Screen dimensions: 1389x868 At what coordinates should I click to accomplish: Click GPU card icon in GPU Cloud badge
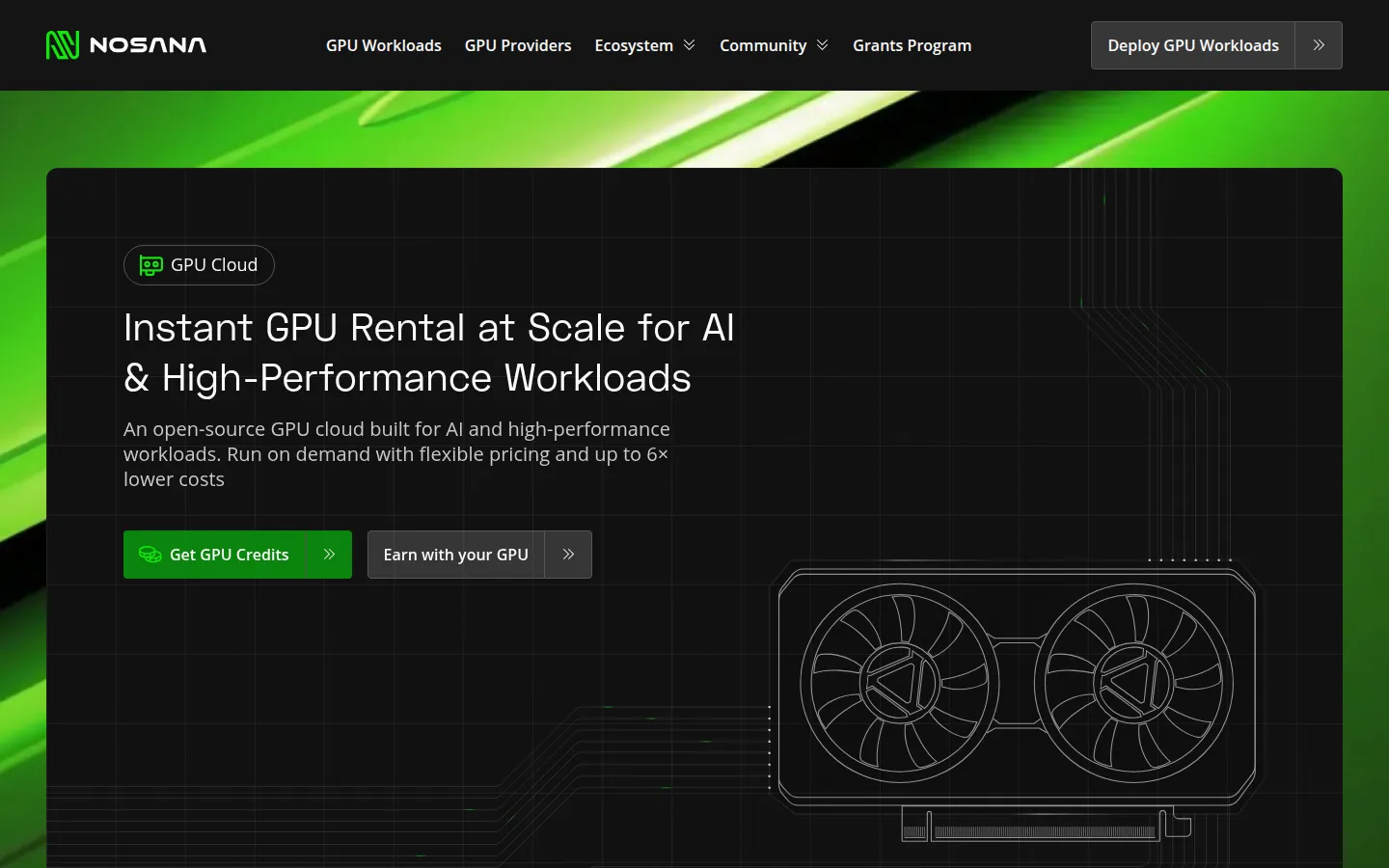(151, 265)
